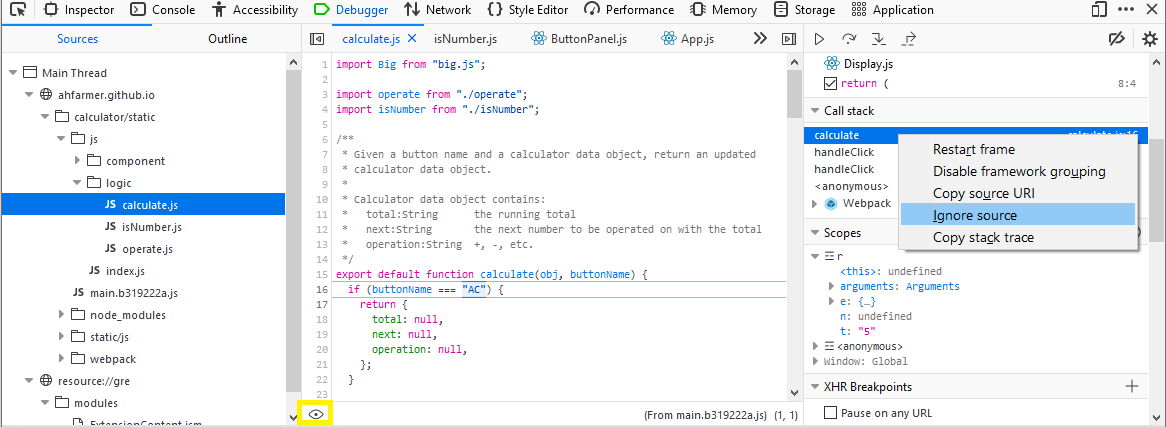Select Ignore source from context menu
This screenshot has width=1166, height=427.
click(974, 215)
